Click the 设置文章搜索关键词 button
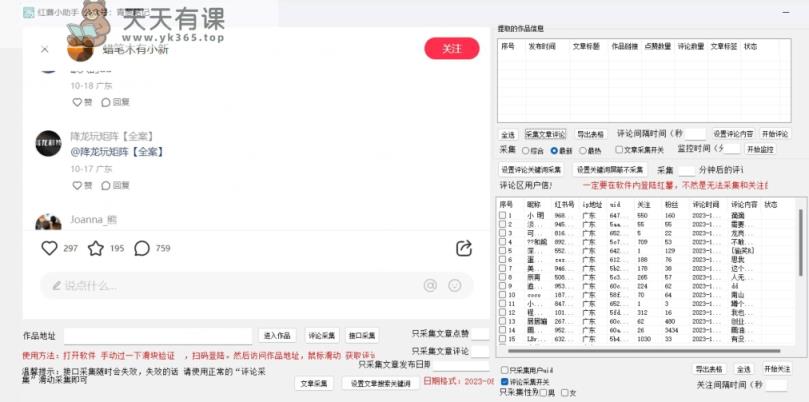Screen dimensions: 809x402 coord(381,383)
